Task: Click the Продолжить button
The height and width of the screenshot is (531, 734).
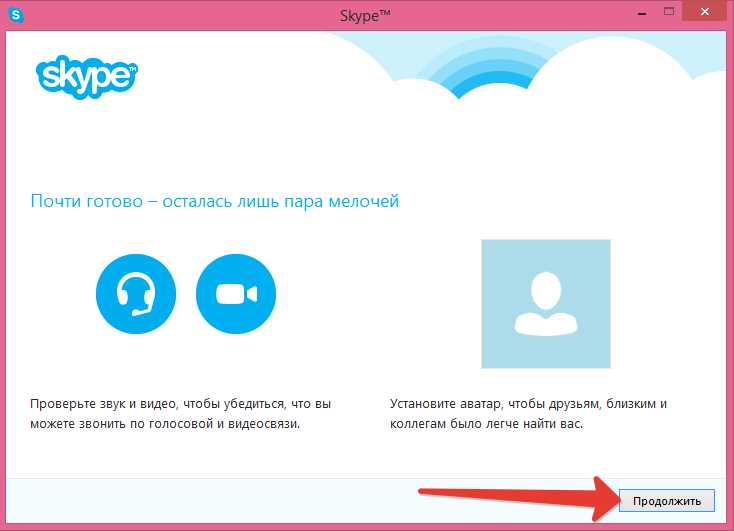Action: tap(667, 501)
